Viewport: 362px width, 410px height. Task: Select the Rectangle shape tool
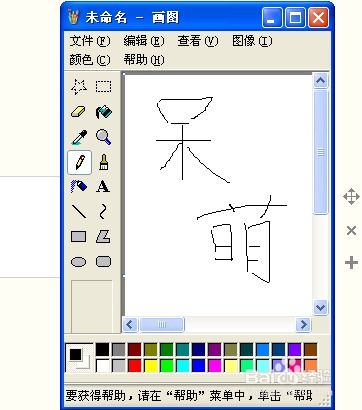(x=79, y=237)
